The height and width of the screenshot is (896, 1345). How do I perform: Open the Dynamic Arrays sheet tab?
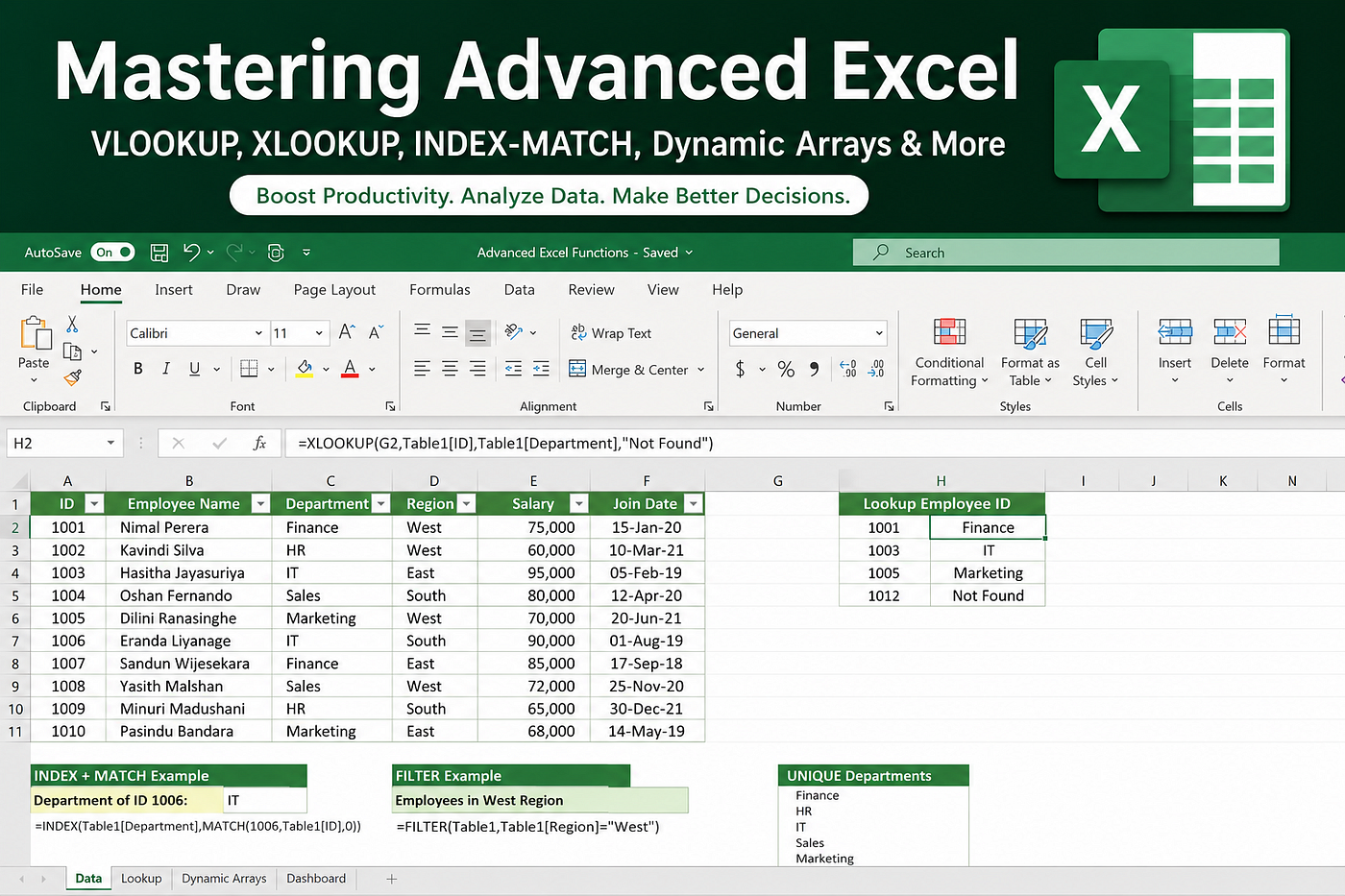click(224, 879)
